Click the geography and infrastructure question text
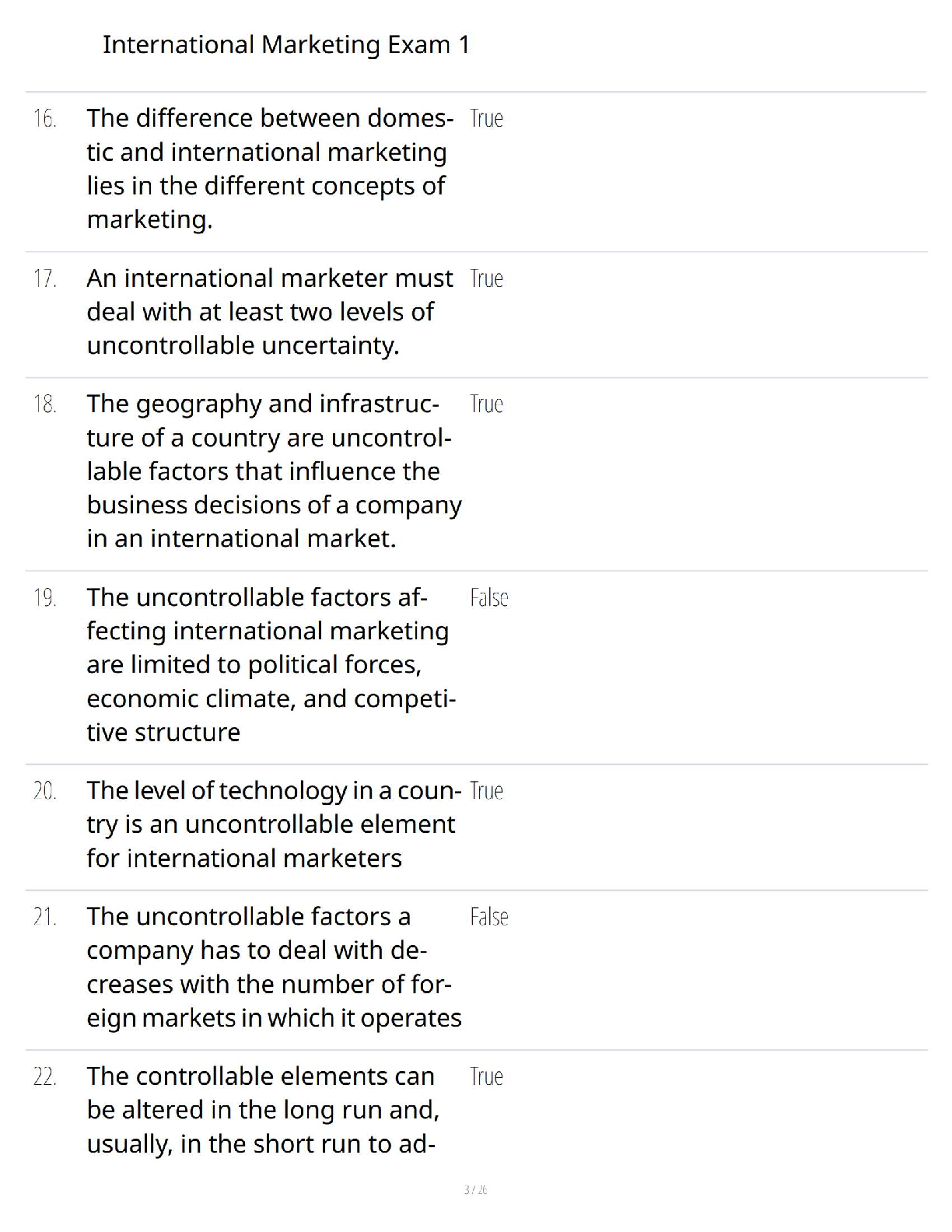The width and height of the screenshot is (952, 1232). point(272,471)
